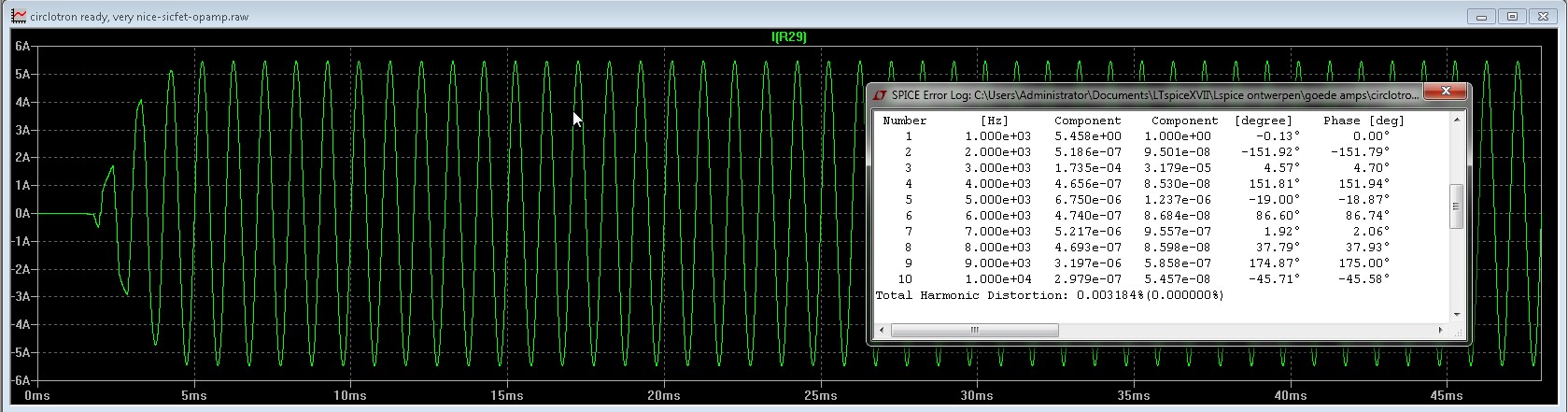
Task: Click harmonic 2 frequency 2.000e+03
Action: click(x=997, y=152)
